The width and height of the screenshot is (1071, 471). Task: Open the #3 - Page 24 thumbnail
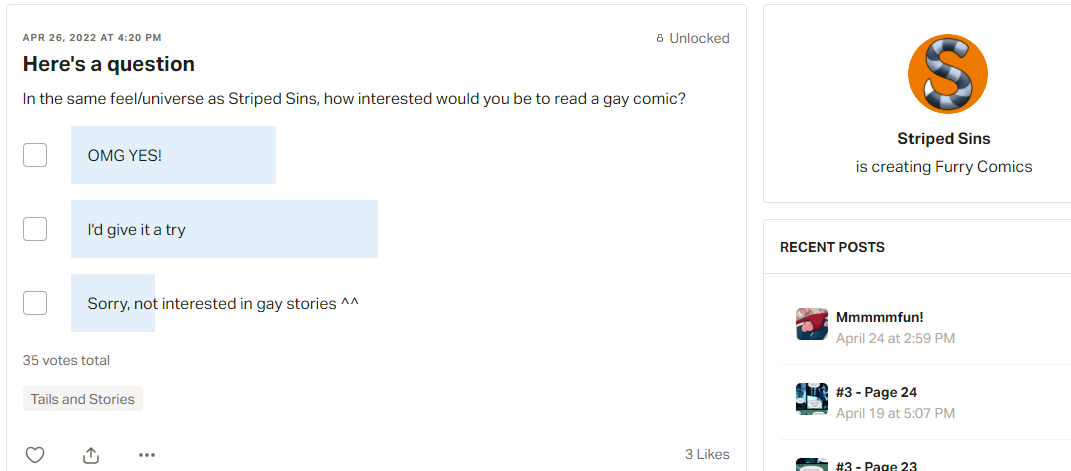click(x=811, y=399)
